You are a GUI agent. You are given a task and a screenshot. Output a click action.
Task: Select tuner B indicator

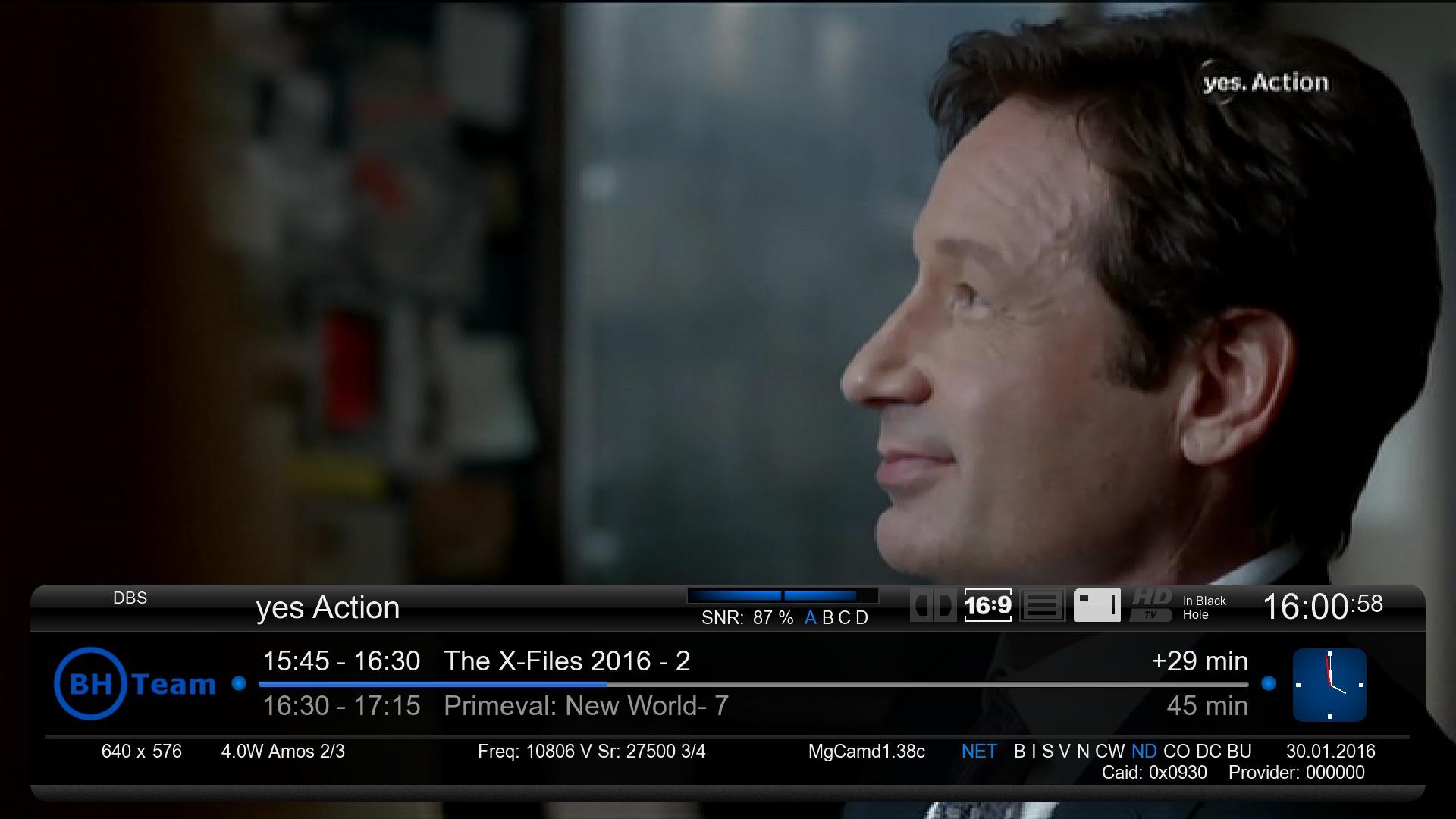827,618
